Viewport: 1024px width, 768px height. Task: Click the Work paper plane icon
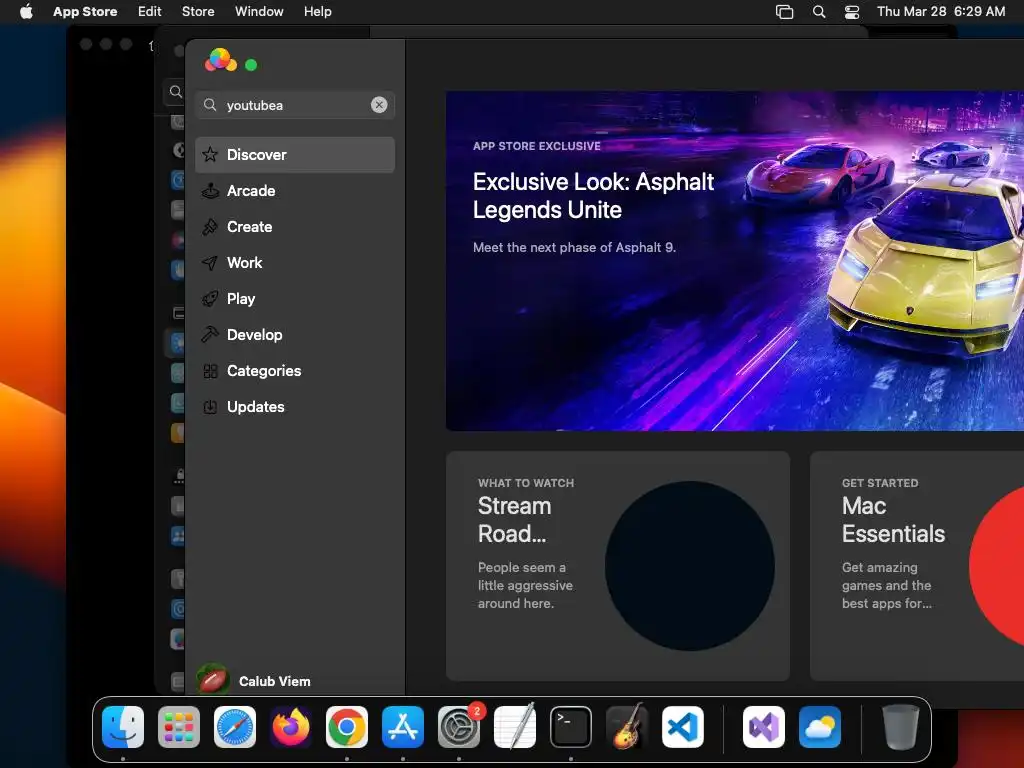(210, 263)
